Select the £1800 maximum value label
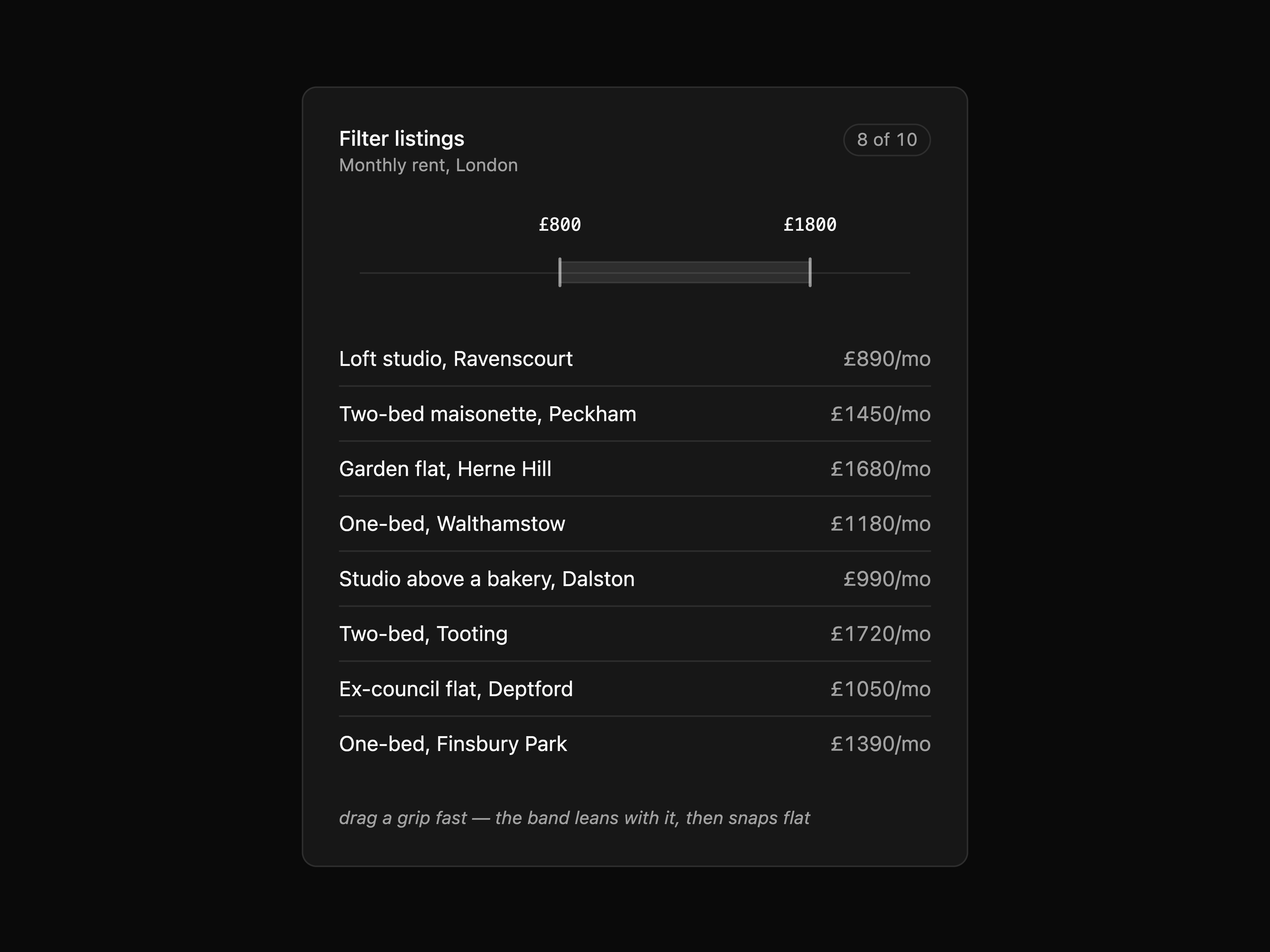 pyautogui.click(x=810, y=224)
